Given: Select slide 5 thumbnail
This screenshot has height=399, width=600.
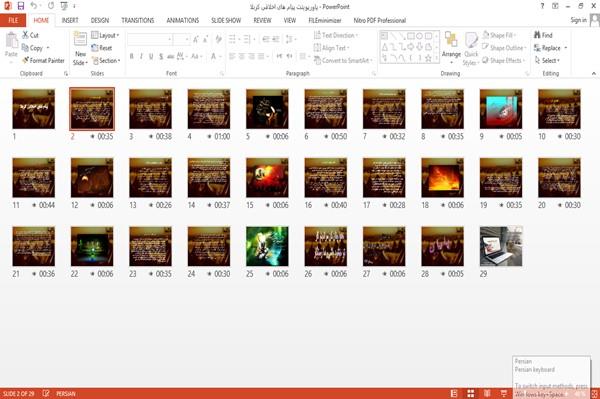Looking at the screenshot, I should 267,109.
